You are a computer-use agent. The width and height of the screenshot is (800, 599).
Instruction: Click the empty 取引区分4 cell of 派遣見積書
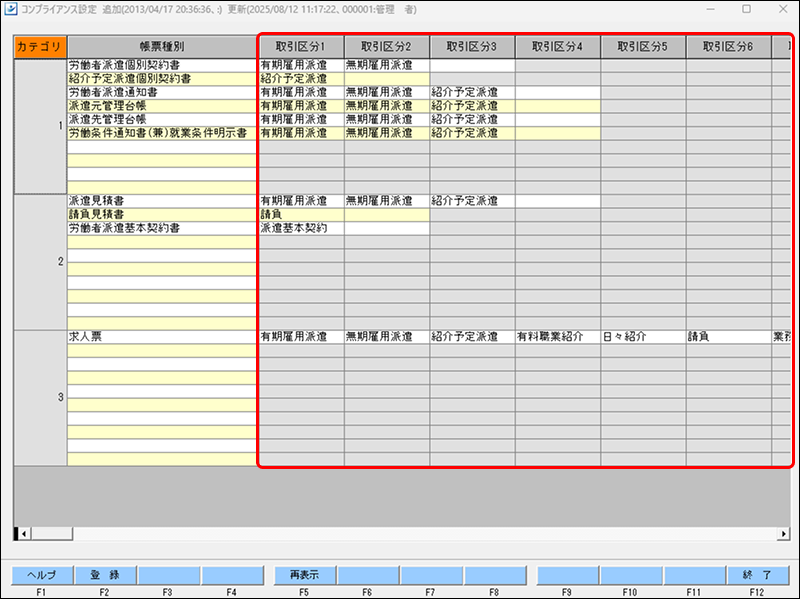click(558, 201)
